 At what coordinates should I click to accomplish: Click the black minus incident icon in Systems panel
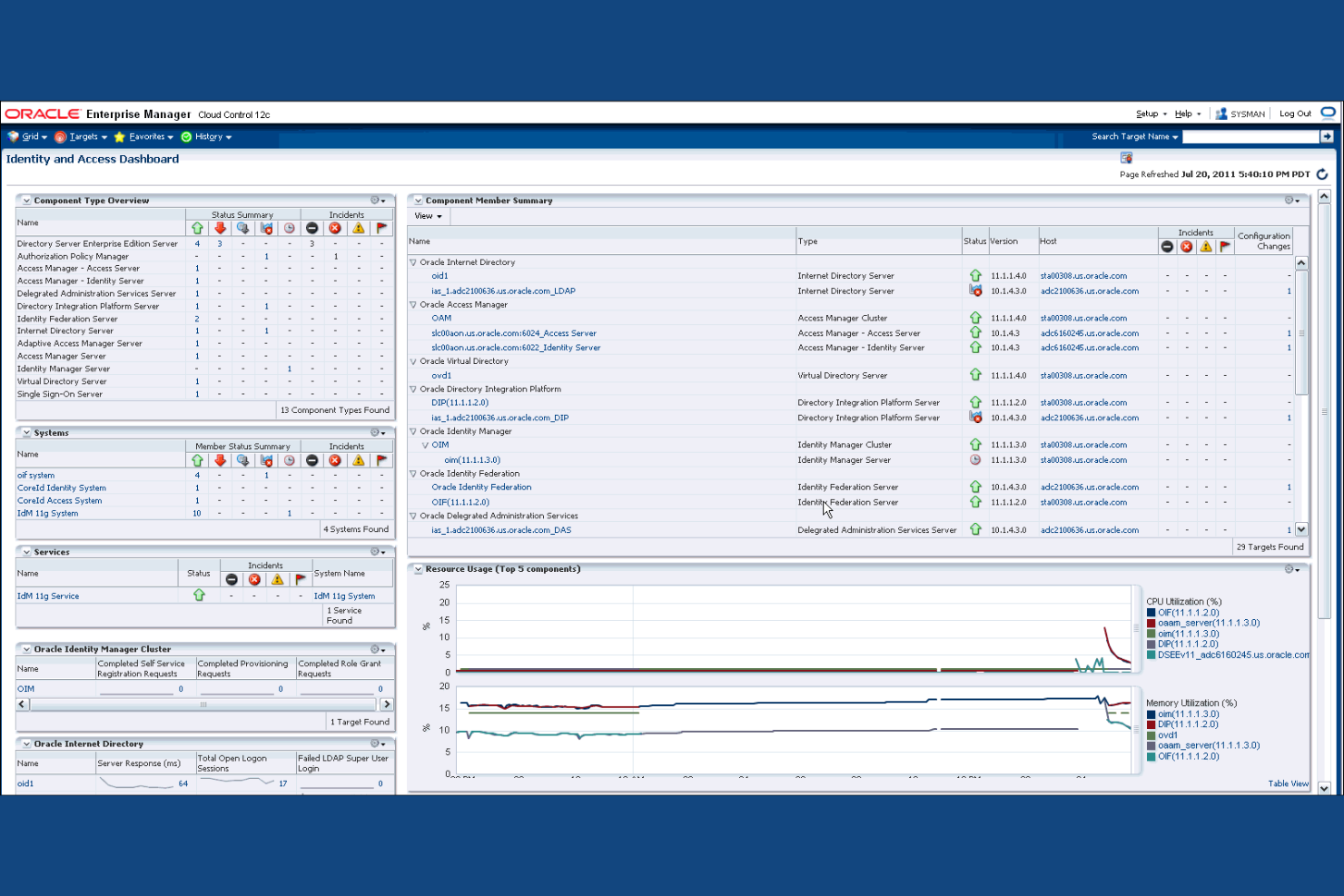coord(311,460)
